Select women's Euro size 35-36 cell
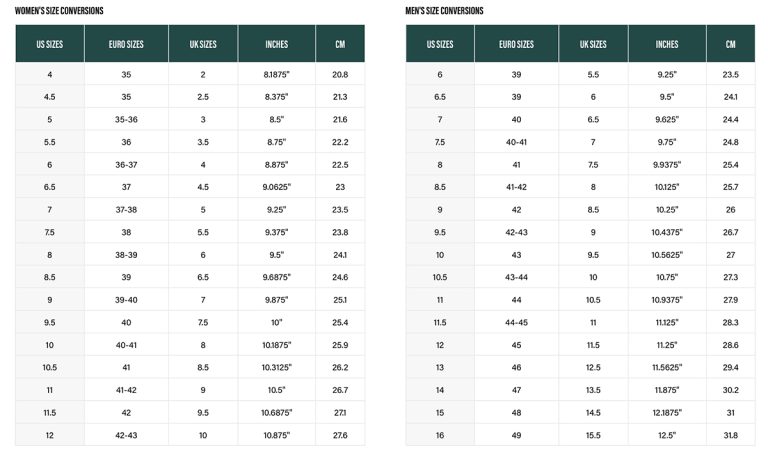Screen dimensions: 768x455 (126, 120)
